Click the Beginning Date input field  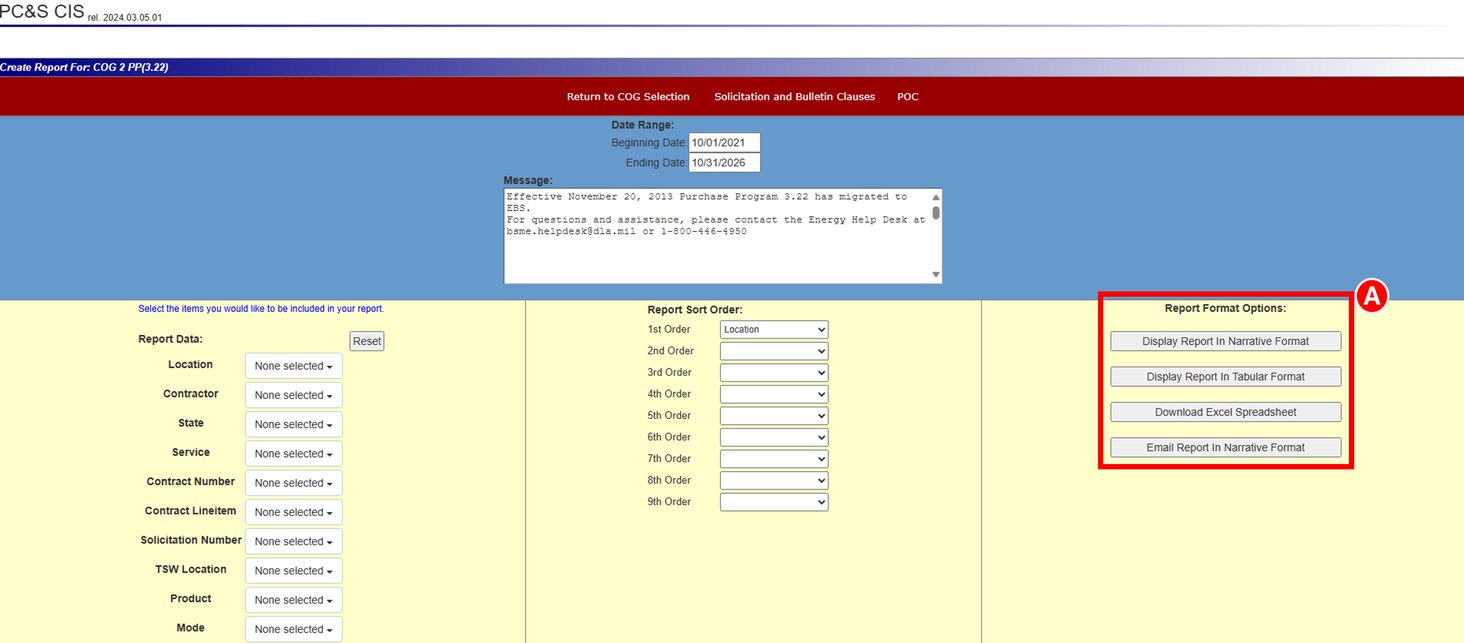[724, 143]
